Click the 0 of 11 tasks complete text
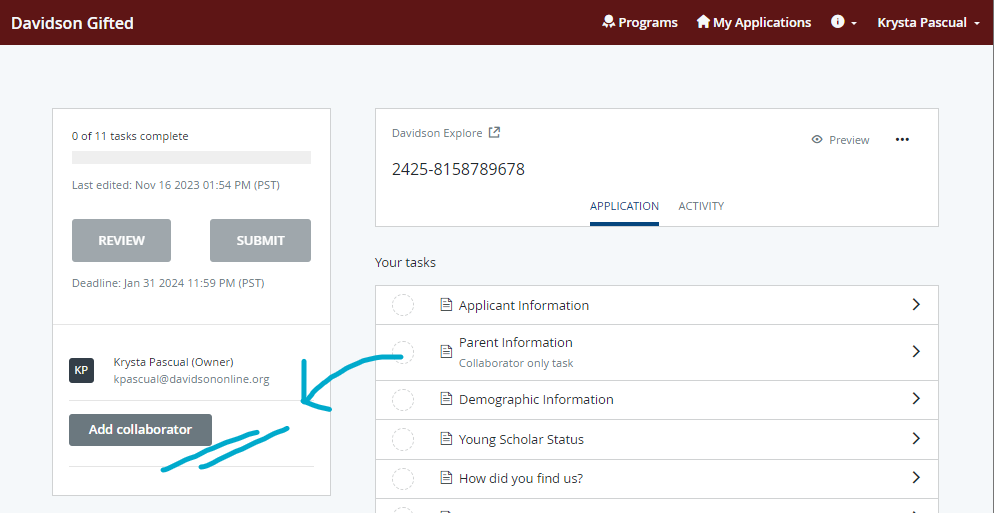The width and height of the screenshot is (994, 513). [130, 136]
